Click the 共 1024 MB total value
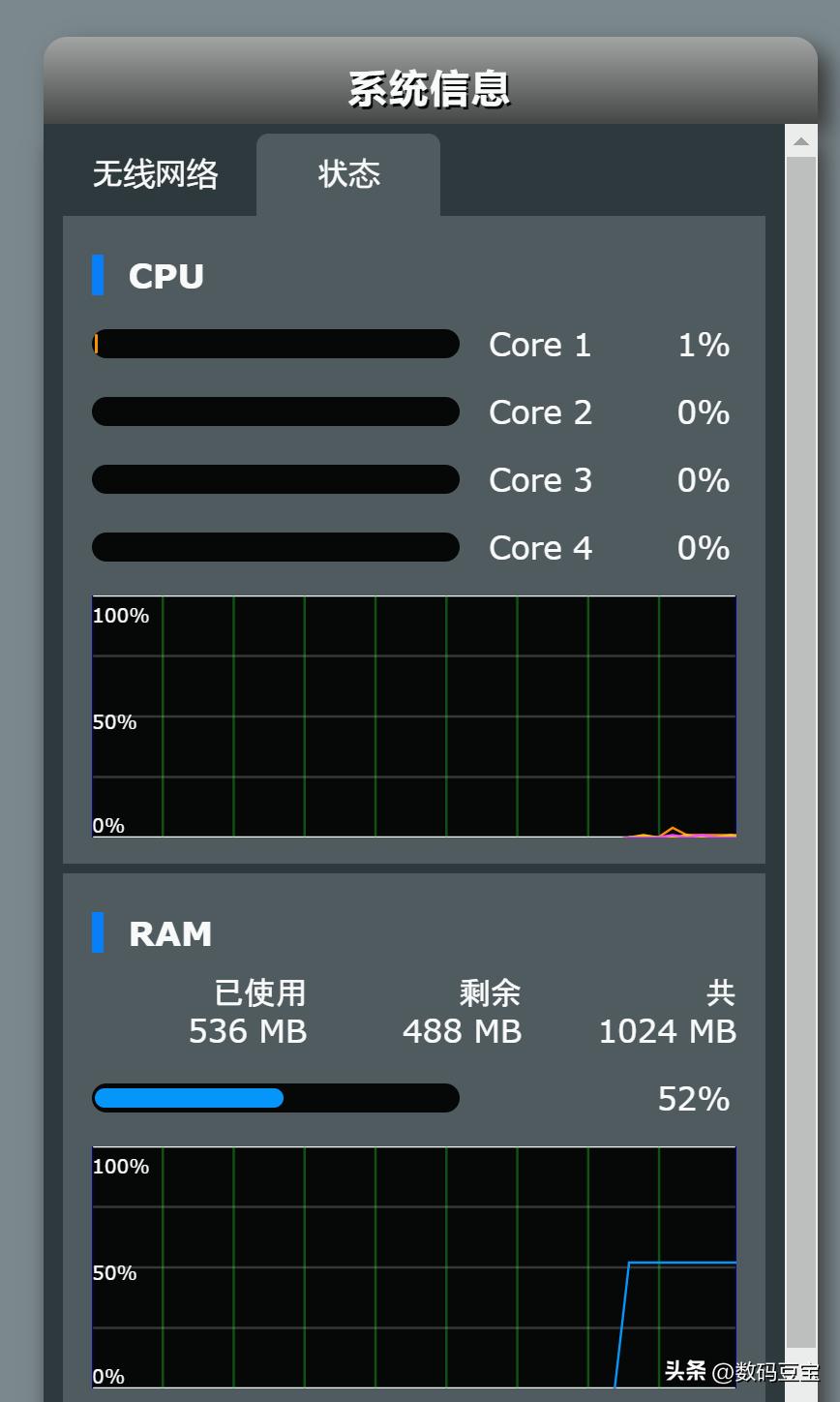The image size is (840, 1402). [x=667, y=1031]
